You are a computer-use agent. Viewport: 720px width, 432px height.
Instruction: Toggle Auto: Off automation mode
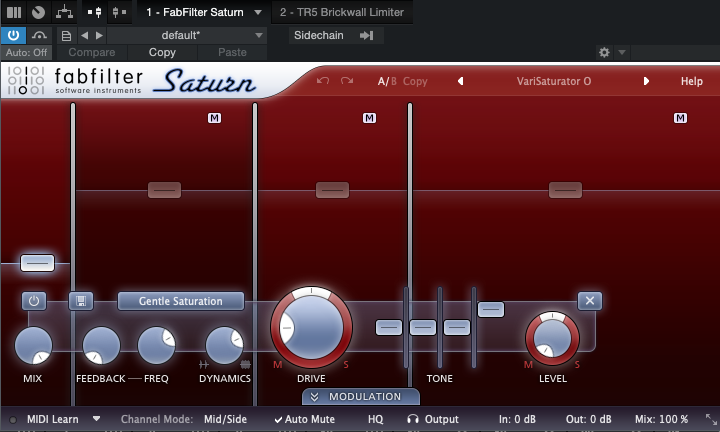point(26,52)
